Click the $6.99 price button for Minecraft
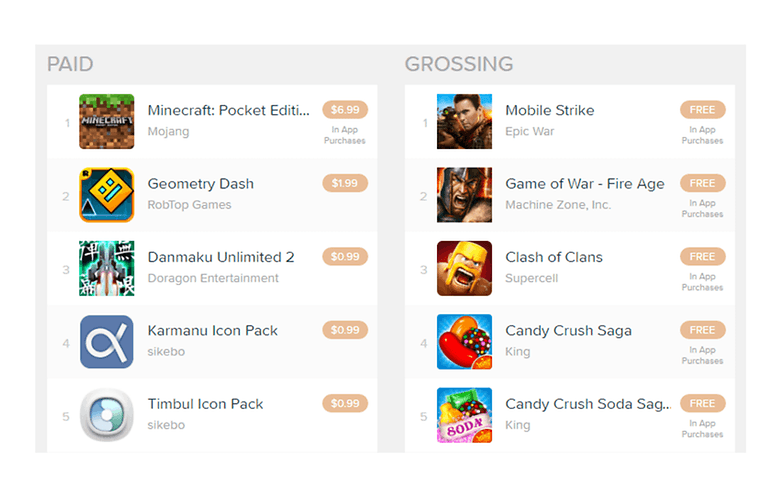Viewport: 782px width, 498px height. (345, 110)
